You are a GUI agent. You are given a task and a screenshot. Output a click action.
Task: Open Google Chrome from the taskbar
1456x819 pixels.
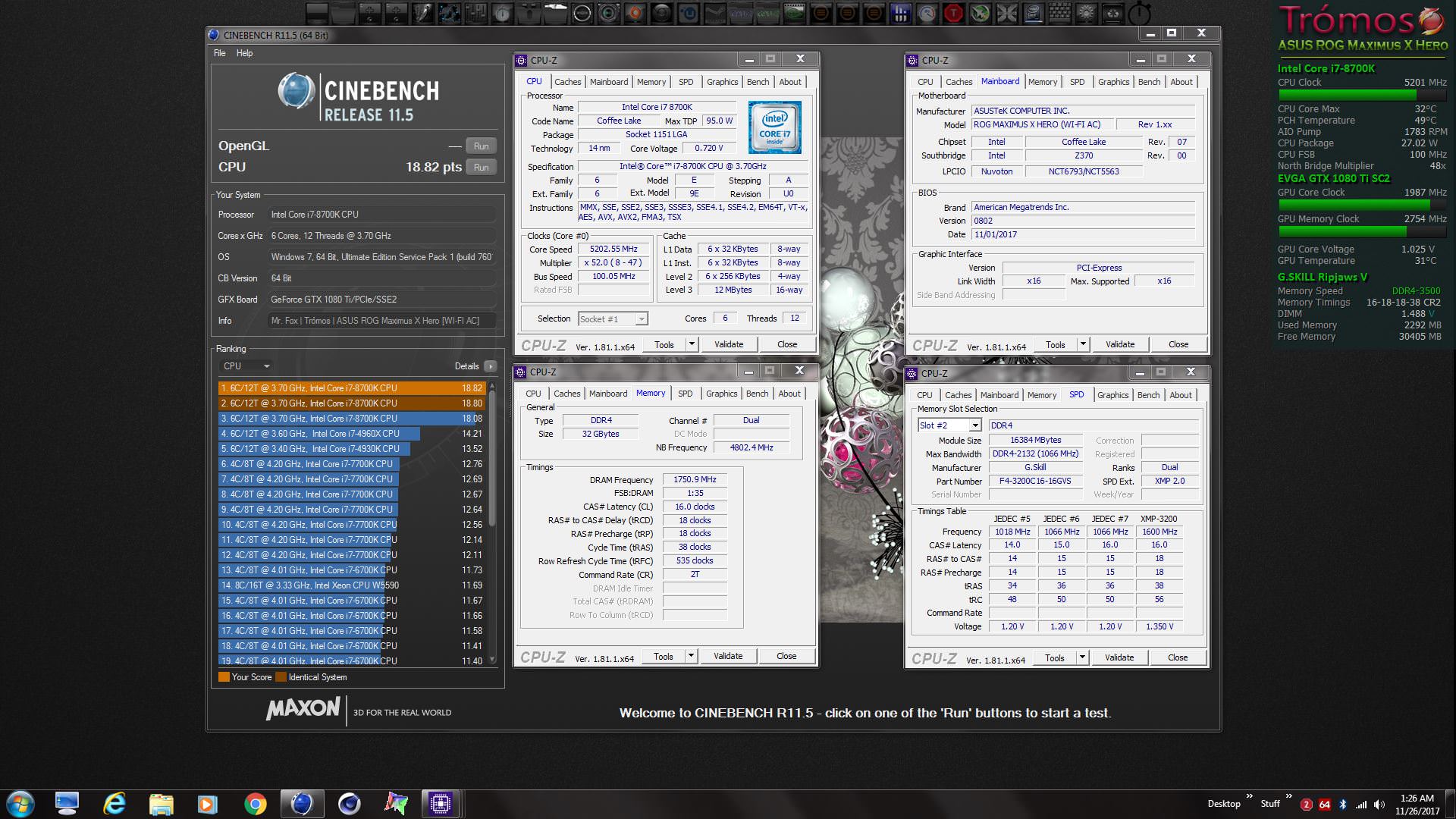click(255, 804)
